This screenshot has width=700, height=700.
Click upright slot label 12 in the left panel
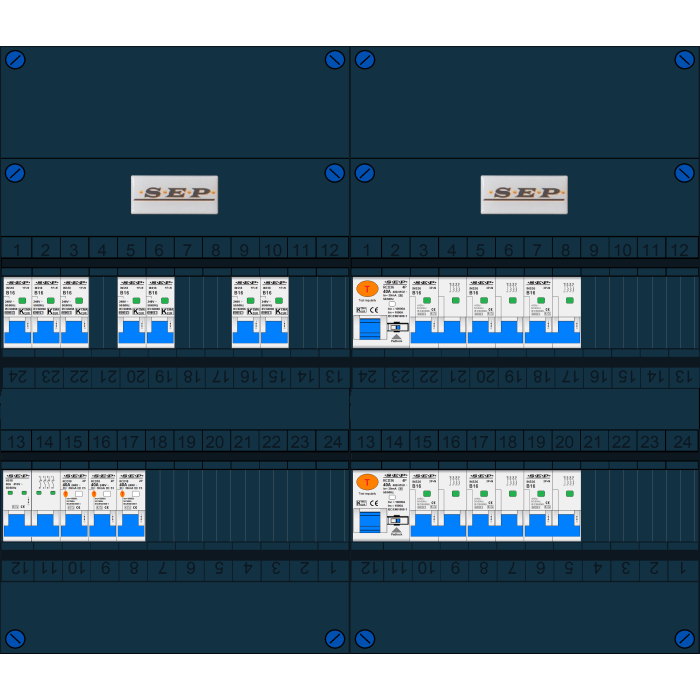coord(330,250)
